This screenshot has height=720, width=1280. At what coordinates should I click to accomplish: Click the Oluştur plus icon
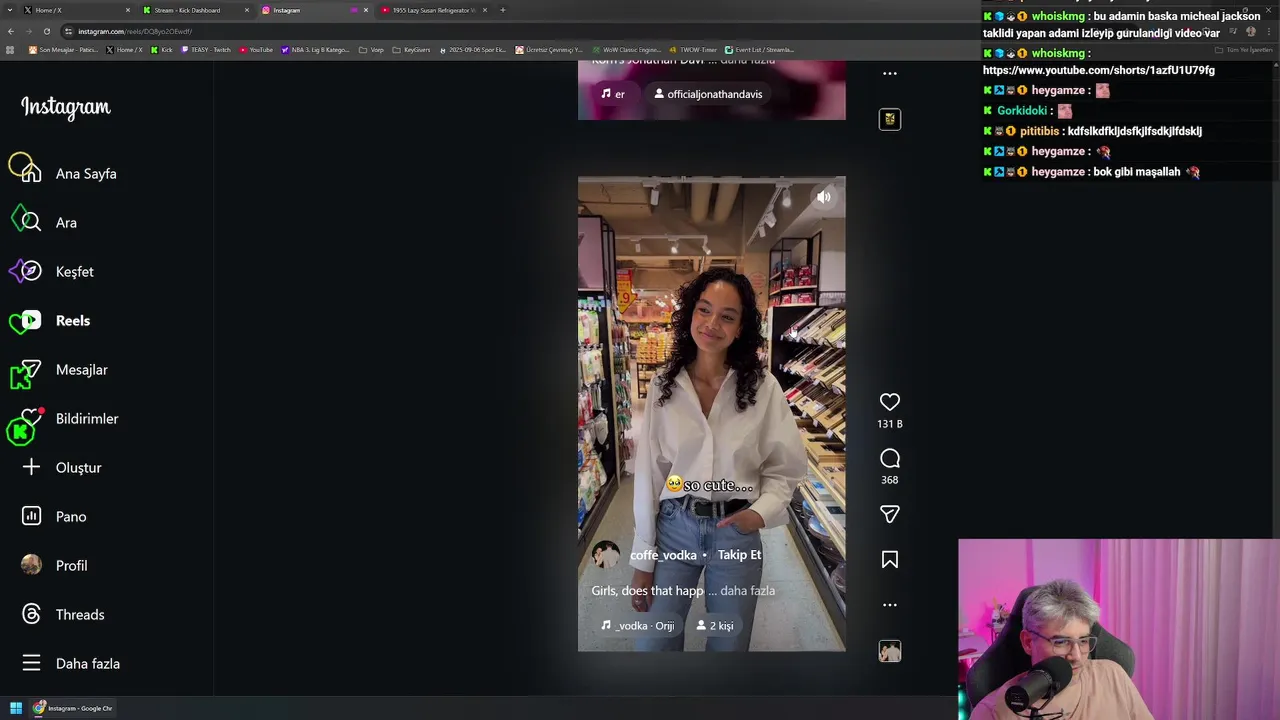[31, 467]
